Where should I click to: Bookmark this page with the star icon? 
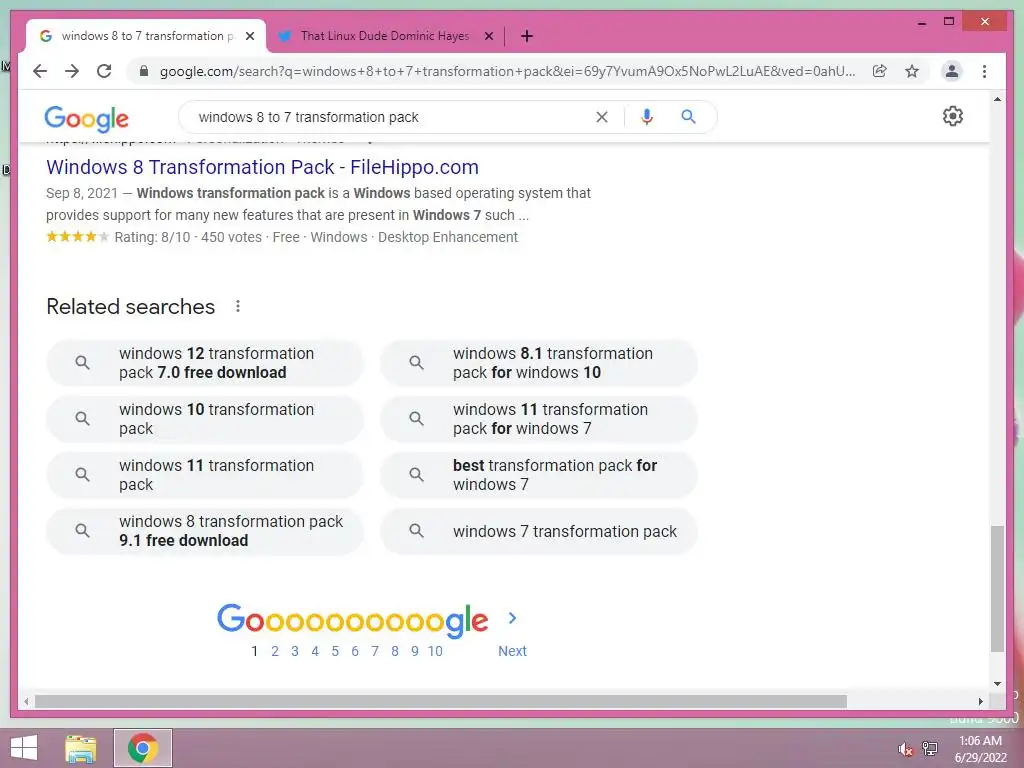912,71
